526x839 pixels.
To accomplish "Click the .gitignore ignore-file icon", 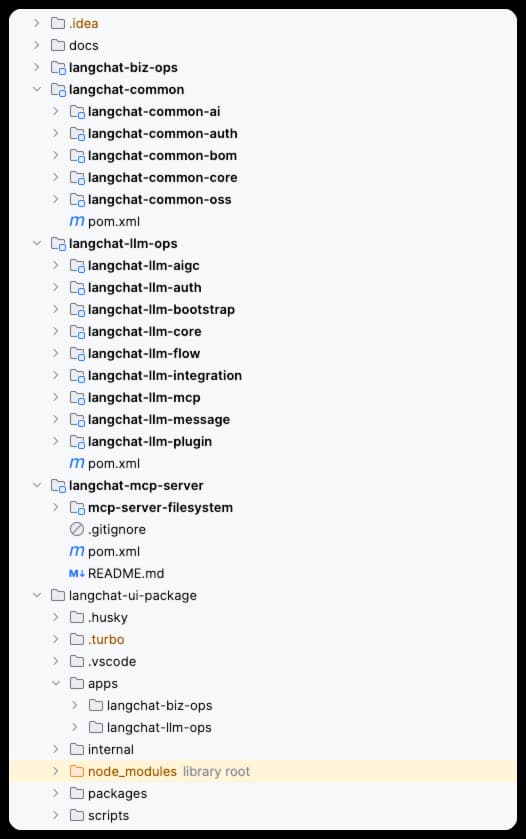I will (77, 529).
